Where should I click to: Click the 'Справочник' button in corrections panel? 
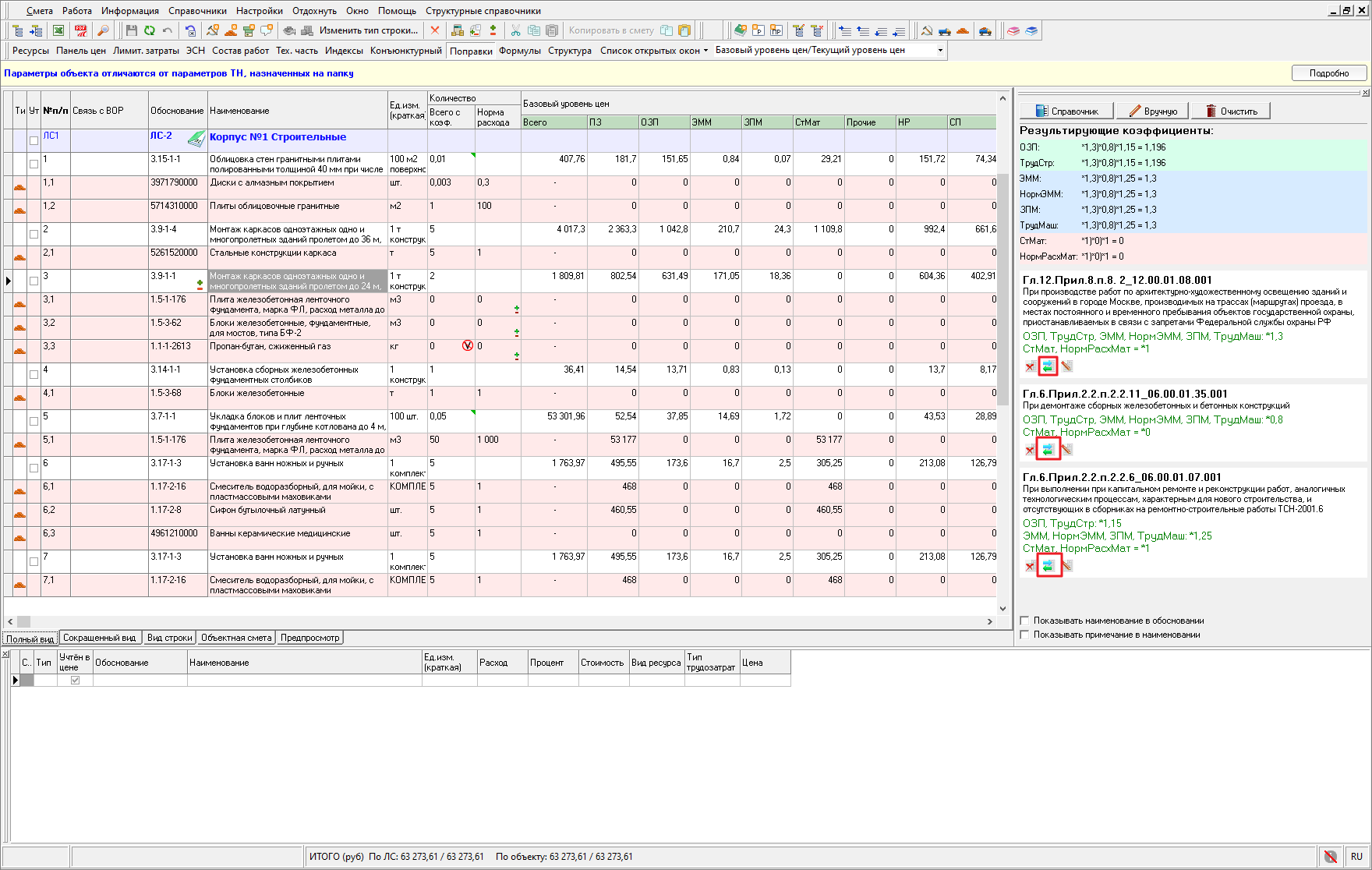(1066, 111)
